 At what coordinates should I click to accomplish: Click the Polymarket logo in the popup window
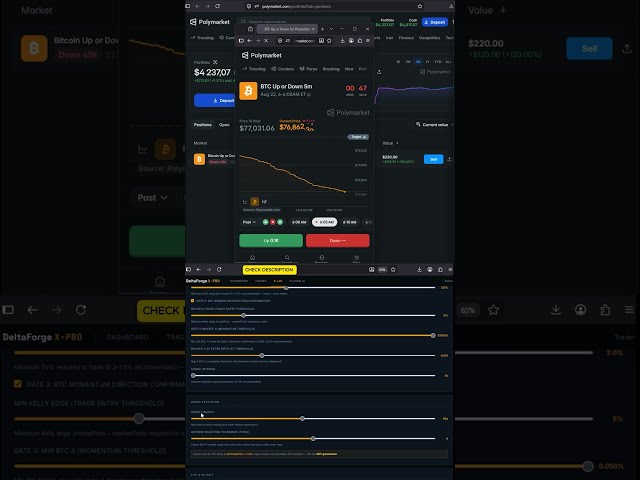pos(262,55)
